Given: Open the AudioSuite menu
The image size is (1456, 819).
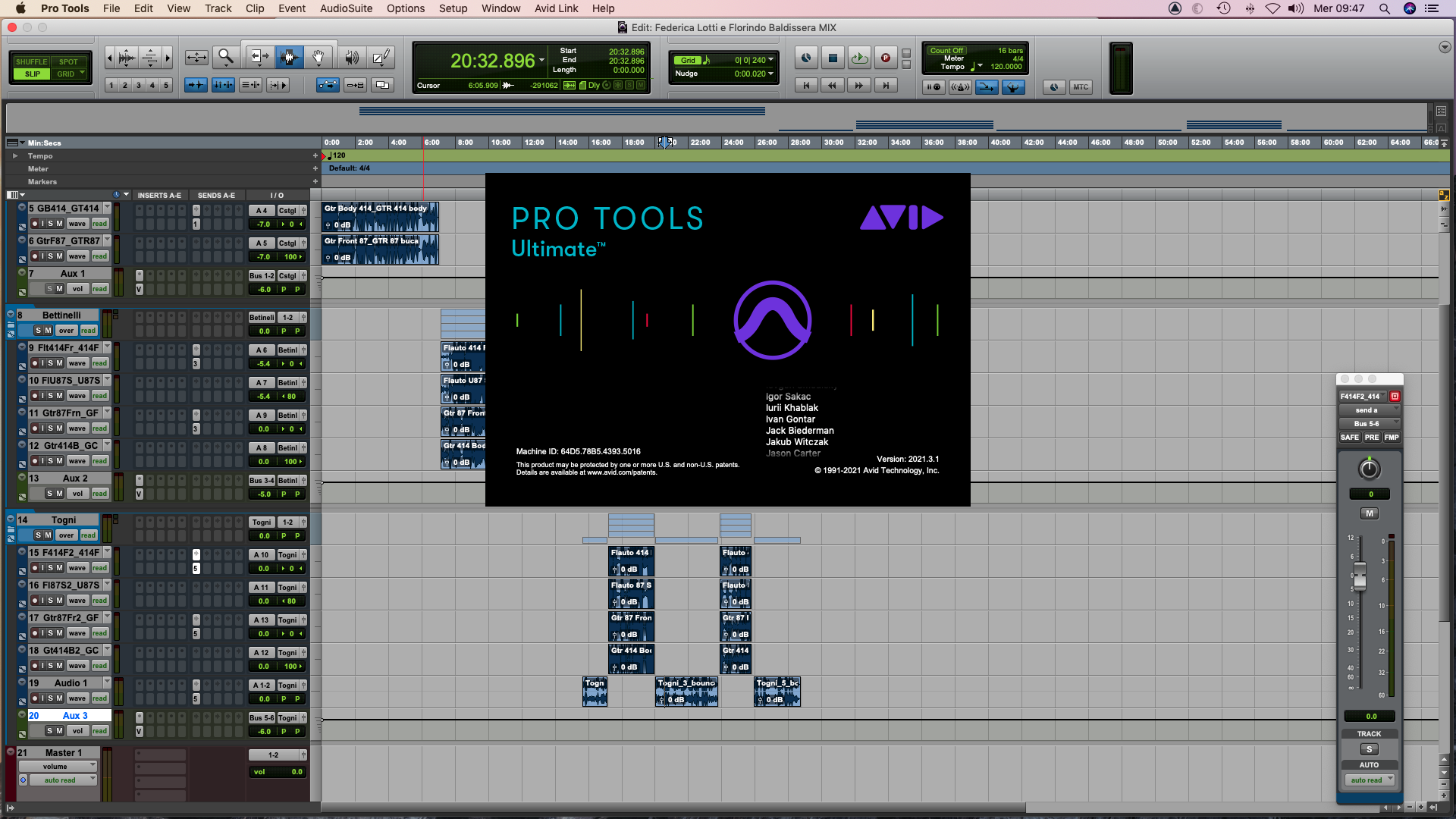Looking at the screenshot, I should point(346,8).
